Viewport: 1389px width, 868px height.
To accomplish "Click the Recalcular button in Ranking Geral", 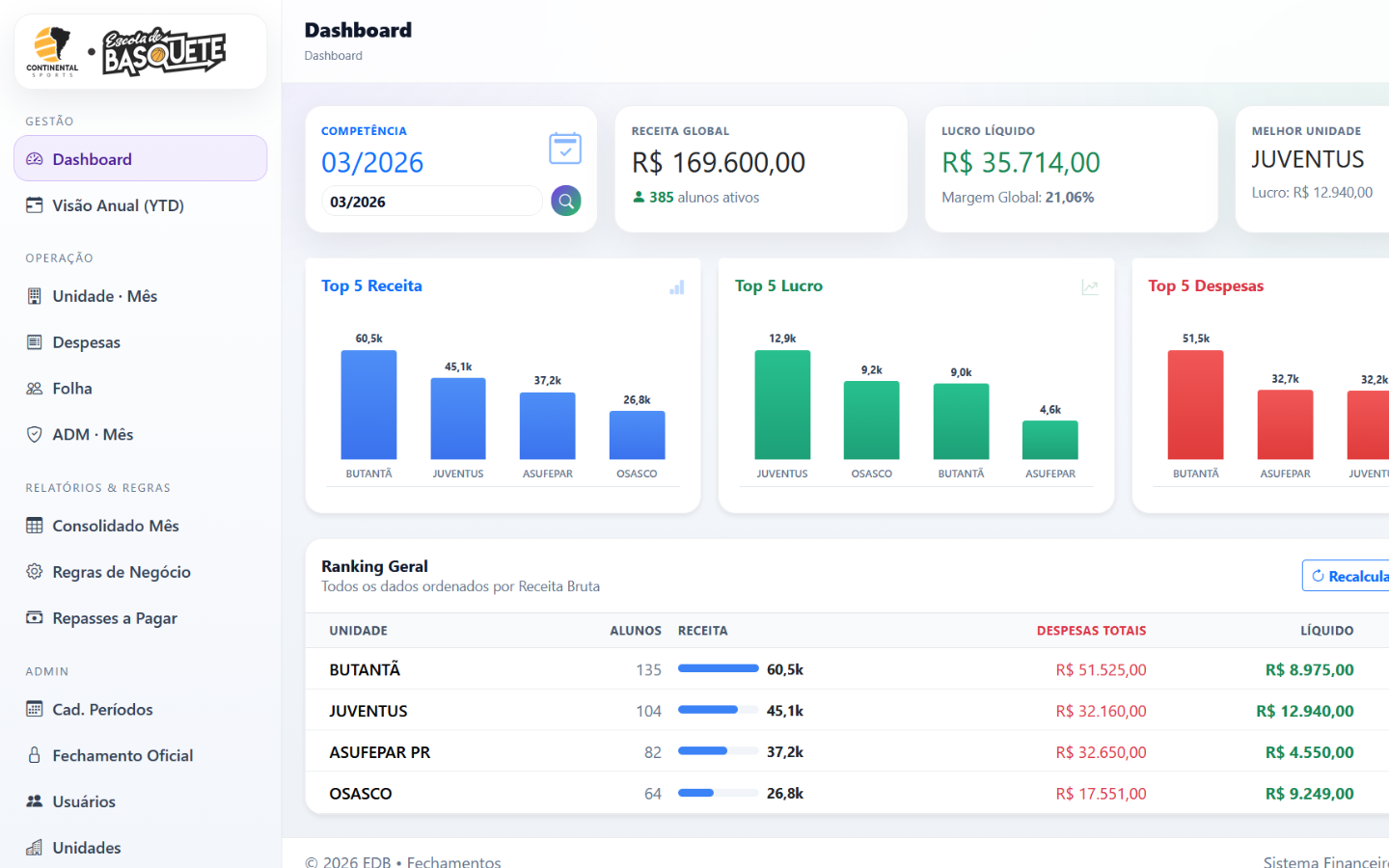I will coord(1347,576).
